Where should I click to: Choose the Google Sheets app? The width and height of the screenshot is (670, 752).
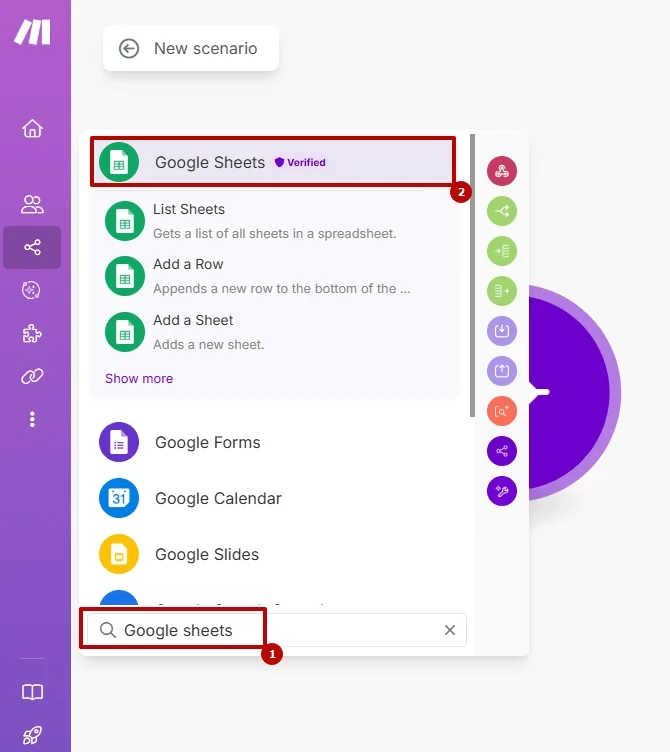pos(272,162)
